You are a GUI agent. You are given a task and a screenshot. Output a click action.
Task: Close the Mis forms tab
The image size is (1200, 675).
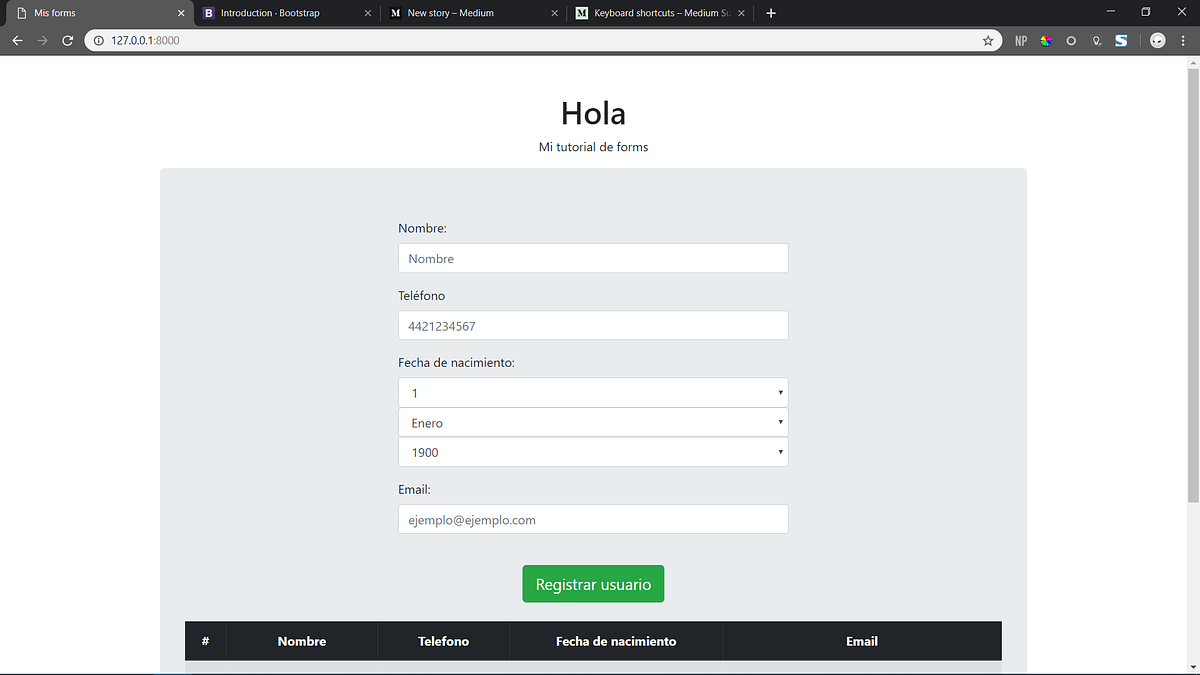tap(181, 13)
